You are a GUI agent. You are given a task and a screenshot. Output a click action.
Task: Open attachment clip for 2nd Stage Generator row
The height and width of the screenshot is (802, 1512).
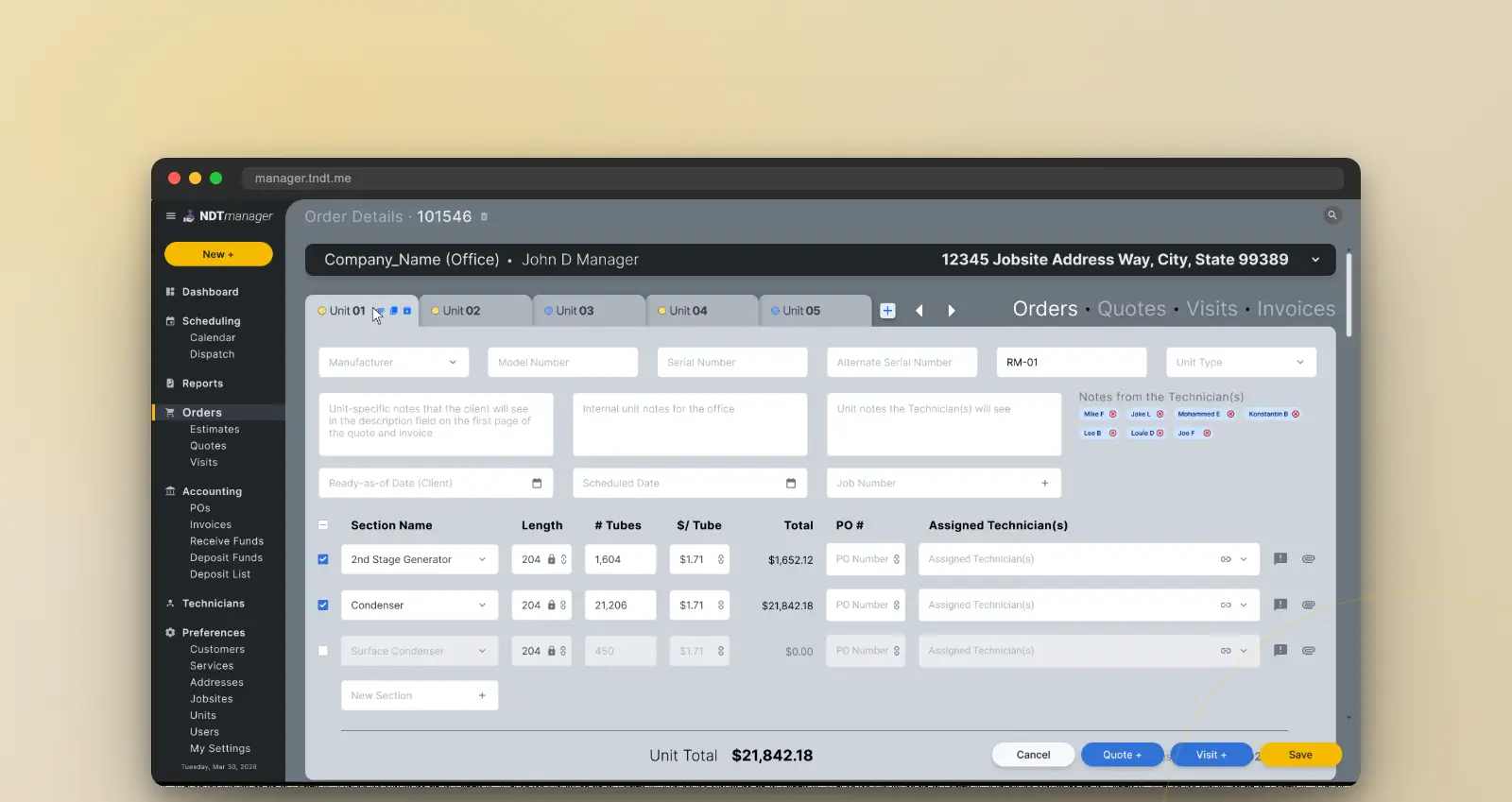(1309, 559)
